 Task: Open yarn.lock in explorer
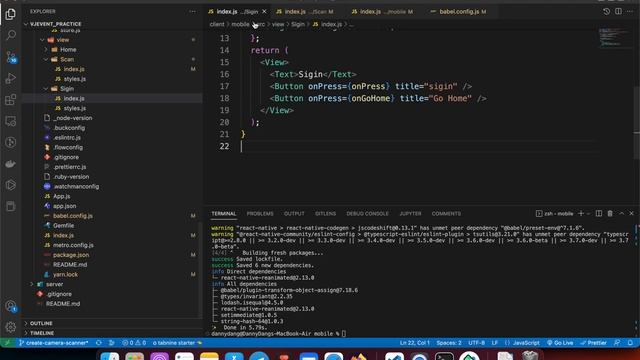pyautogui.click(x=65, y=275)
